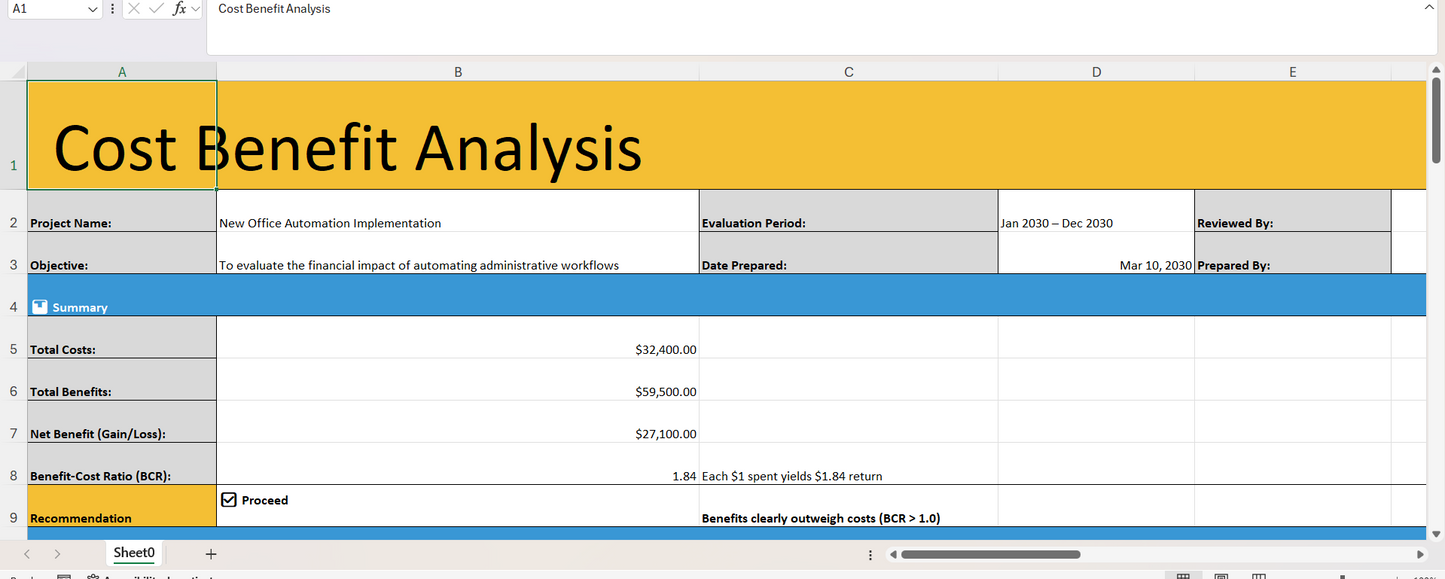Screen dimensions: 1445x579
Task: Select row 3 header
Action: click(x=13, y=253)
